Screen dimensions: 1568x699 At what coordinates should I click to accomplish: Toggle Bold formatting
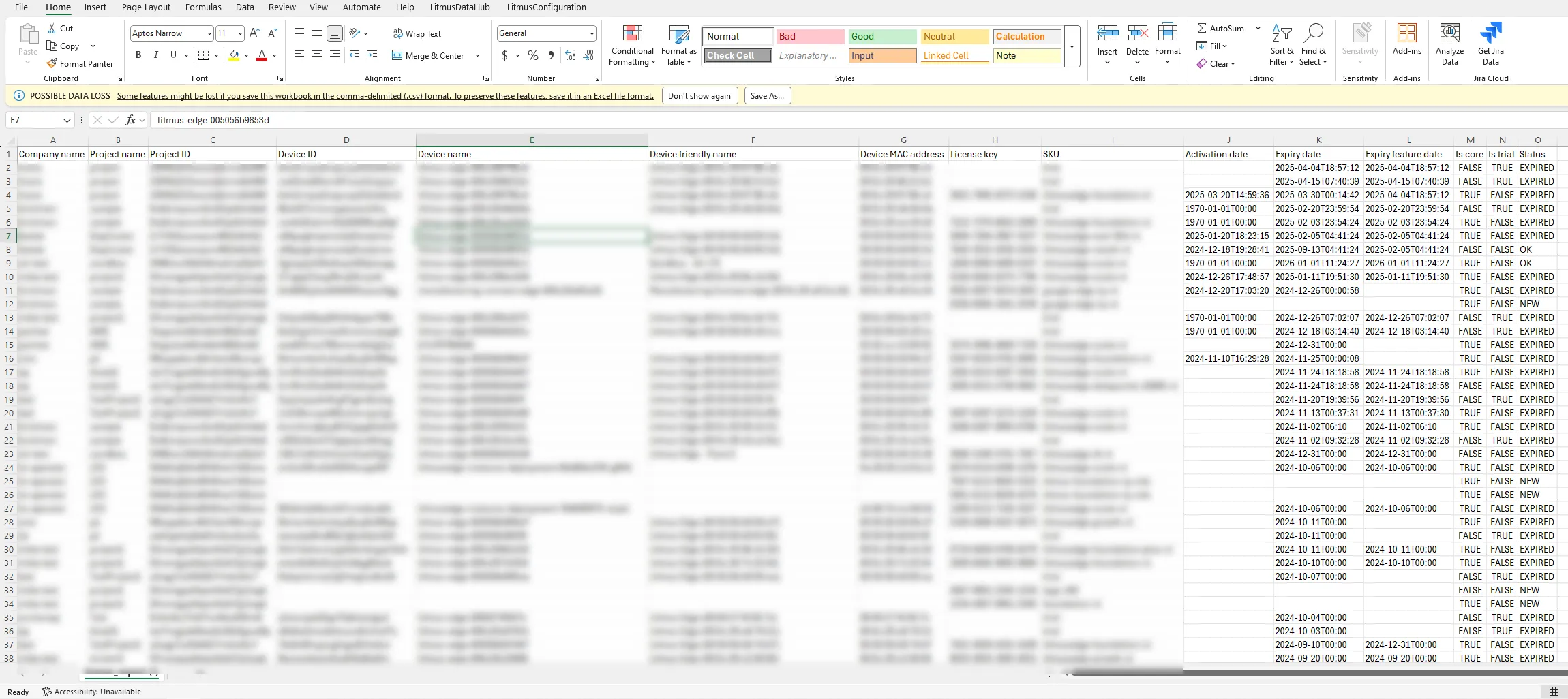(138, 55)
